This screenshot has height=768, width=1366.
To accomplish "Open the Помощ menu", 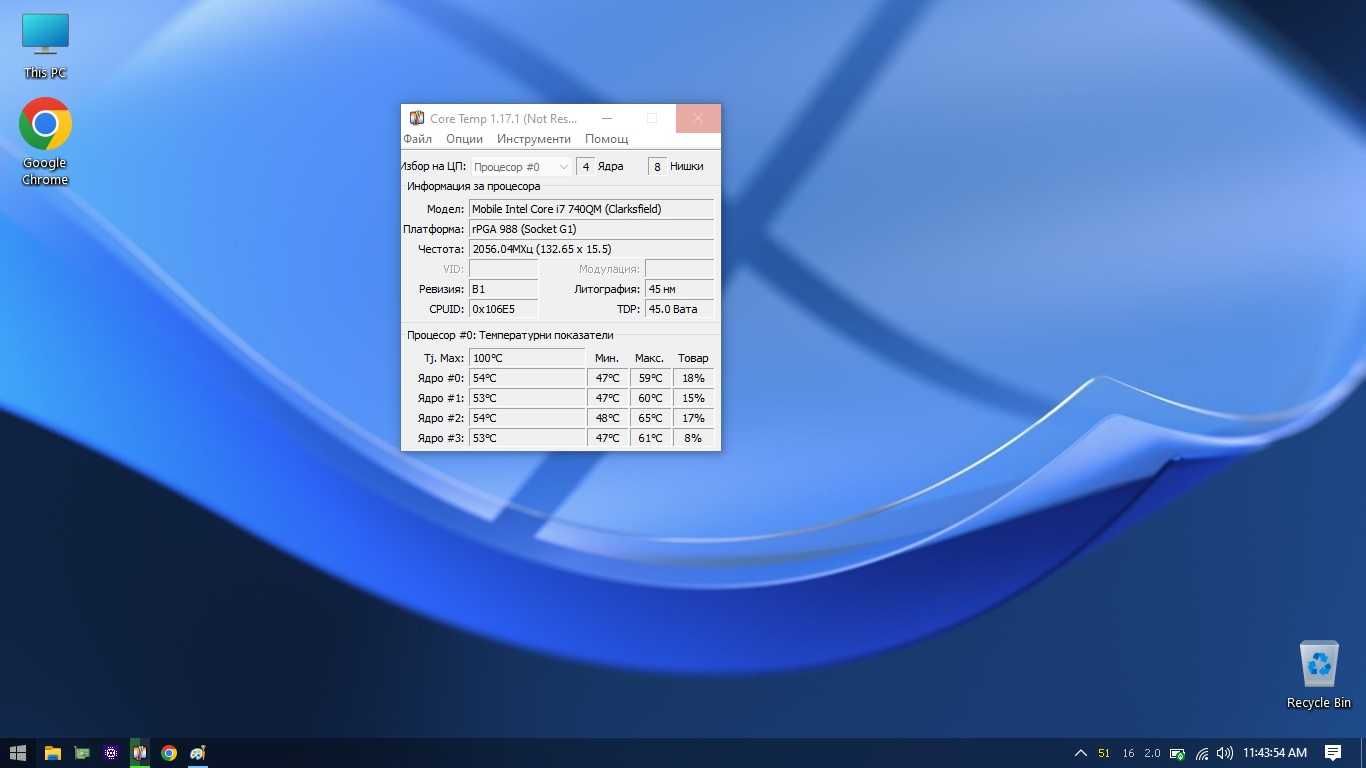I will [x=606, y=139].
